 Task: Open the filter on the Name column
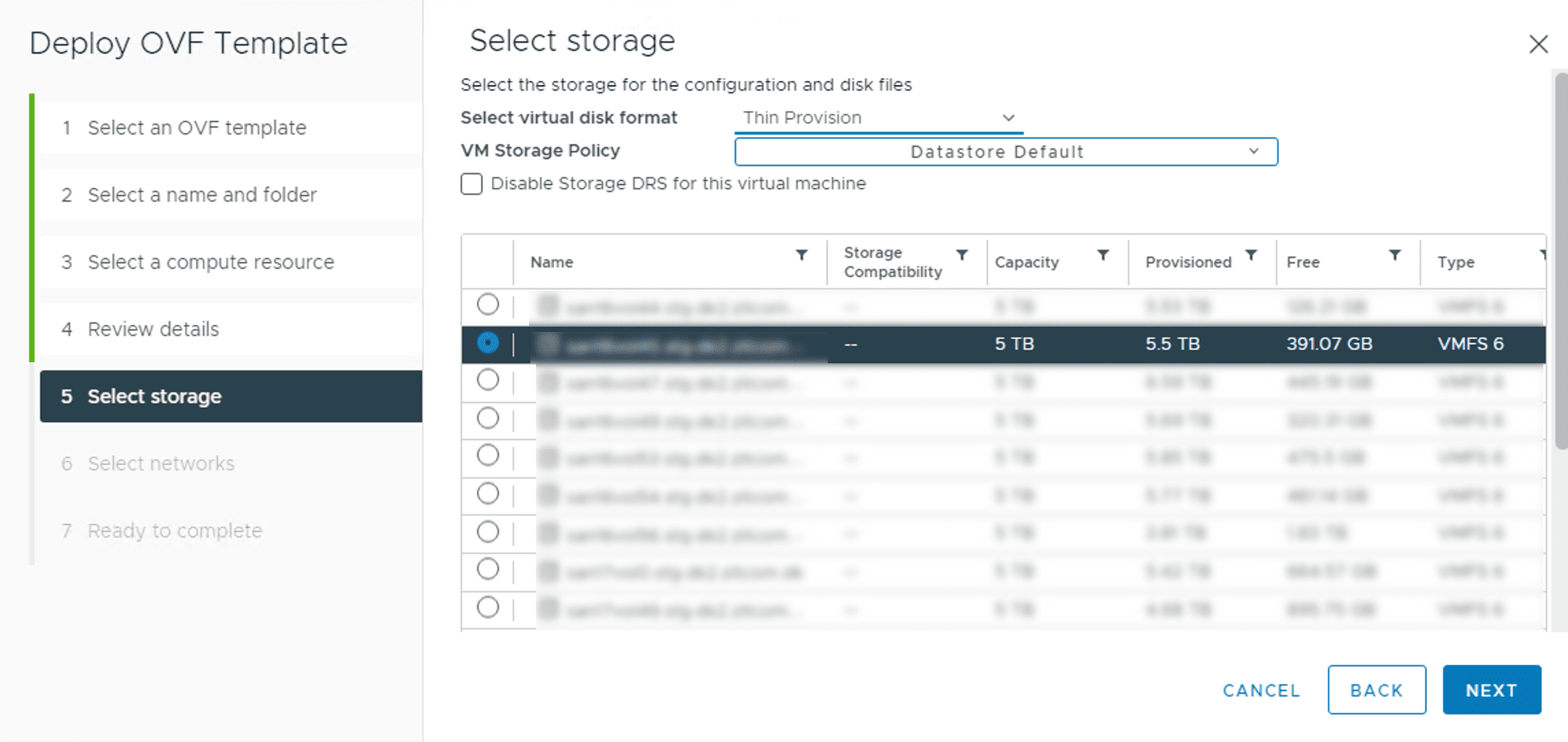pyautogui.click(x=803, y=254)
